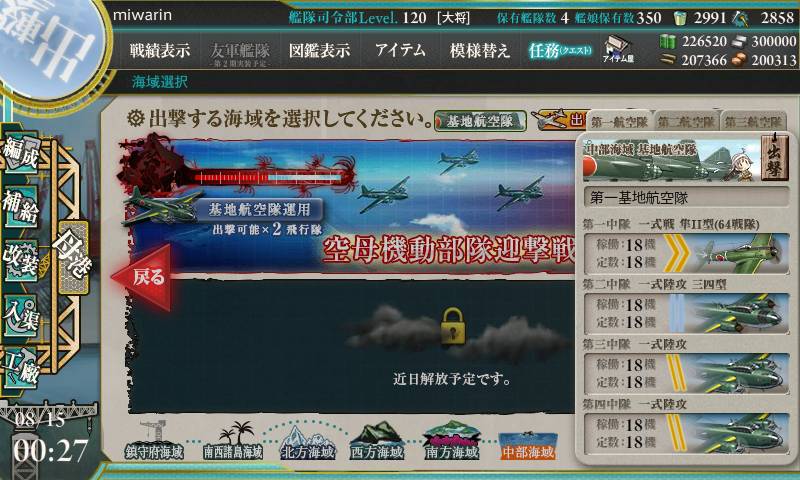
Task: Select the 北方海域 iceberg icon
Action: click(x=308, y=443)
